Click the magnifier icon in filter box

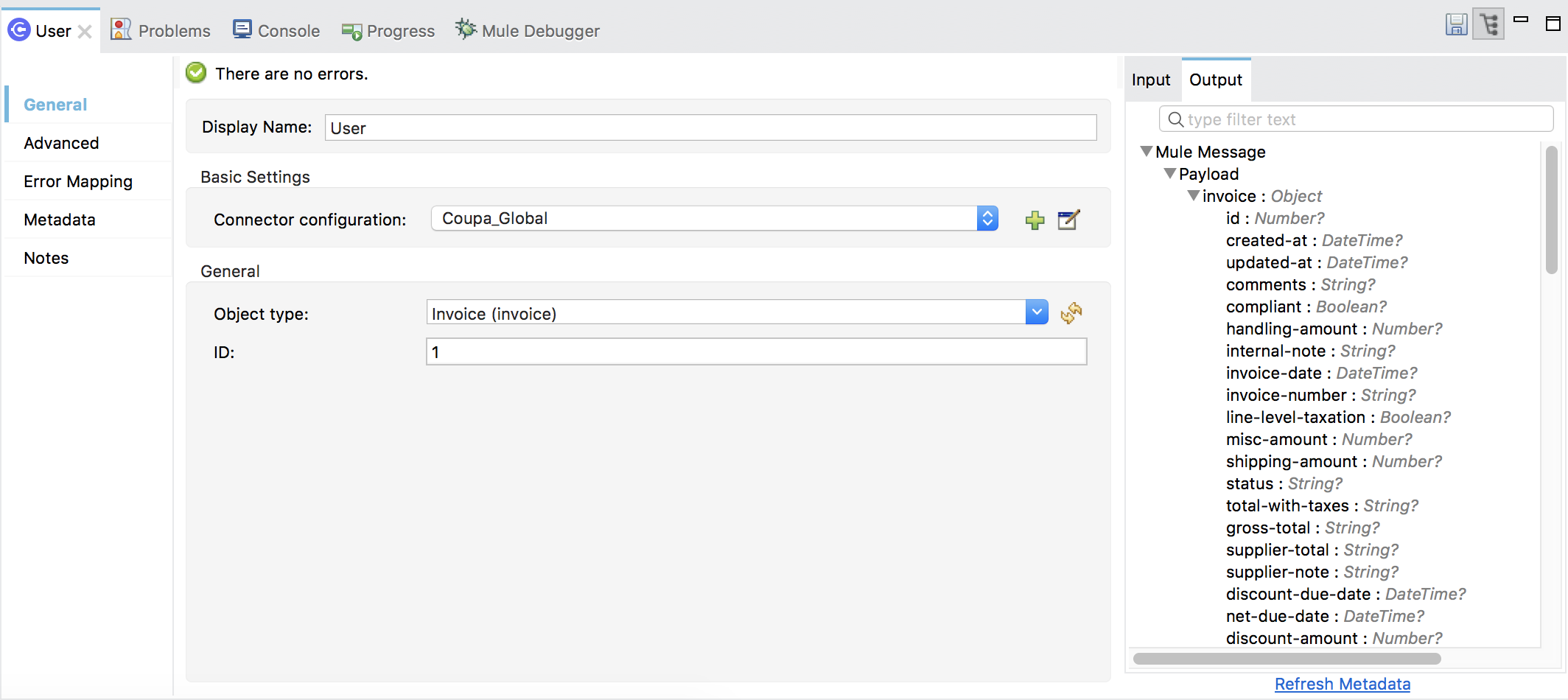tap(1176, 119)
